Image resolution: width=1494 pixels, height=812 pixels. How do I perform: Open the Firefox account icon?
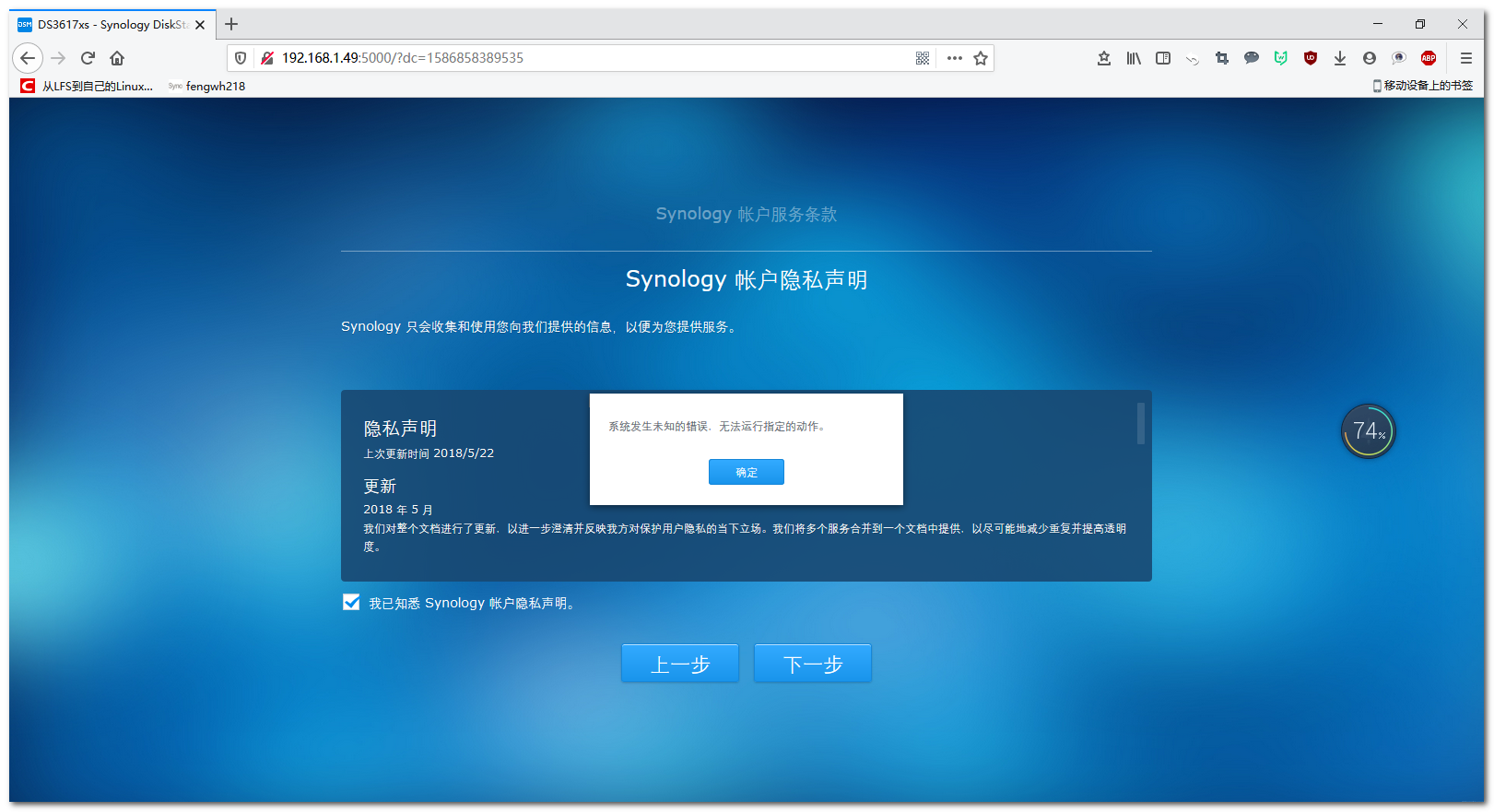[x=1370, y=58]
